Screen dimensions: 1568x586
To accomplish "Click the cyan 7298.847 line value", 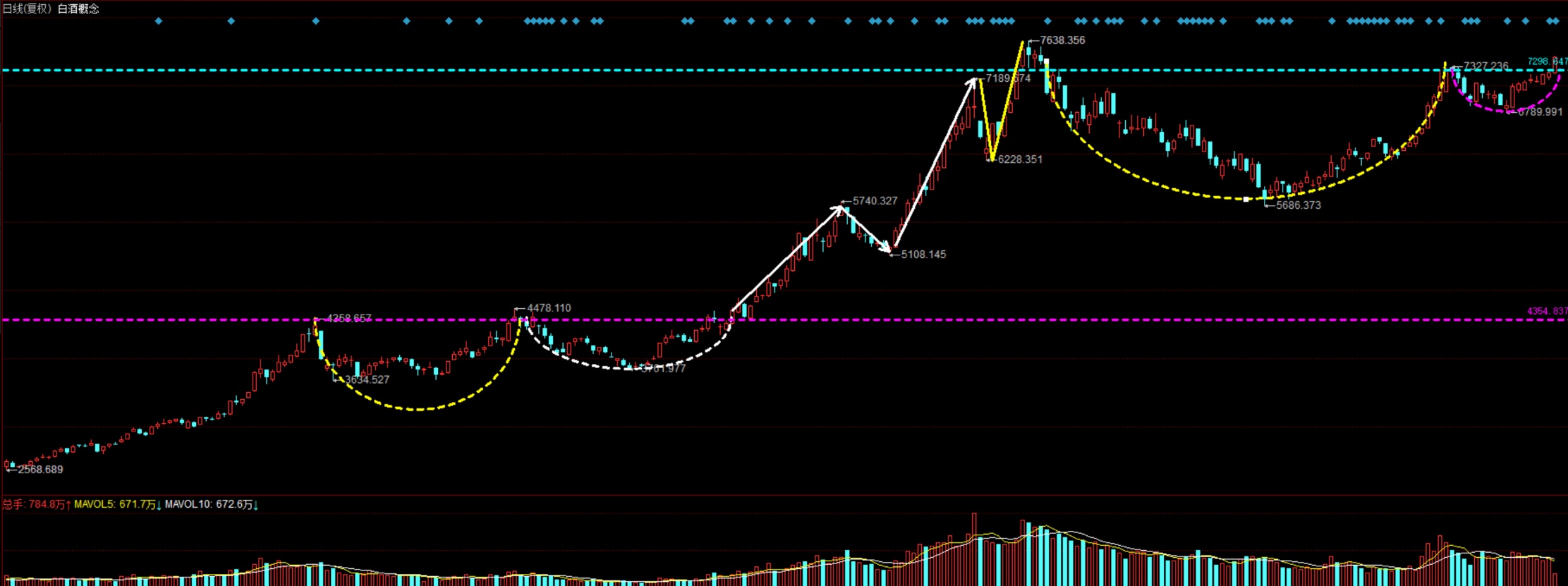I will 1548,61.
